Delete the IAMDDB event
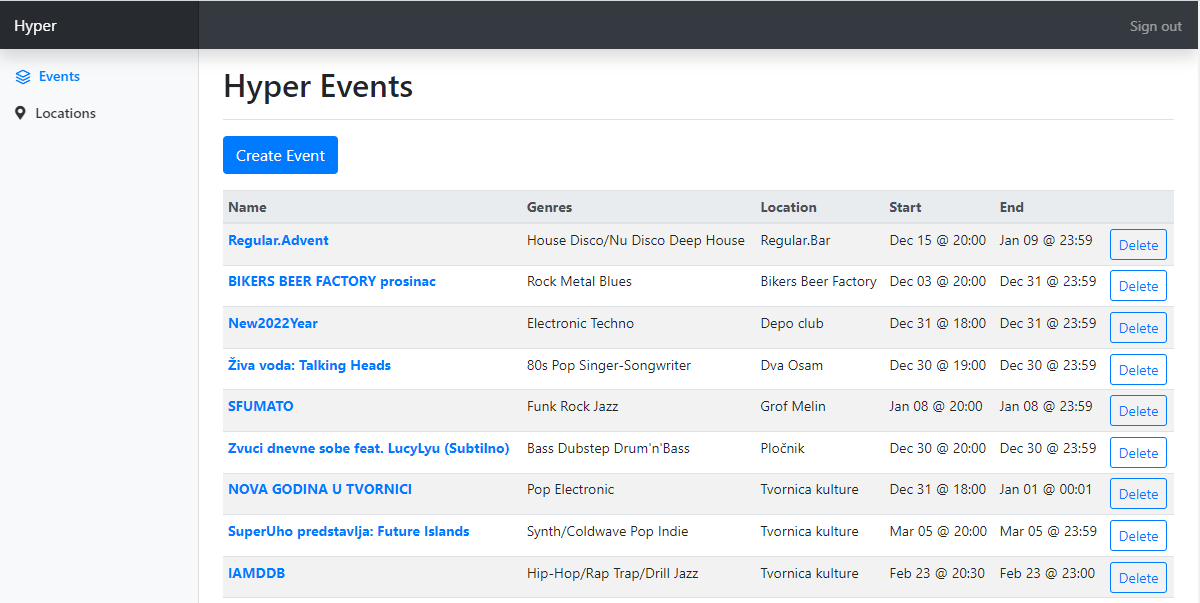Image resolution: width=1200 pixels, height=603 pixels. tap(1138, 578)
